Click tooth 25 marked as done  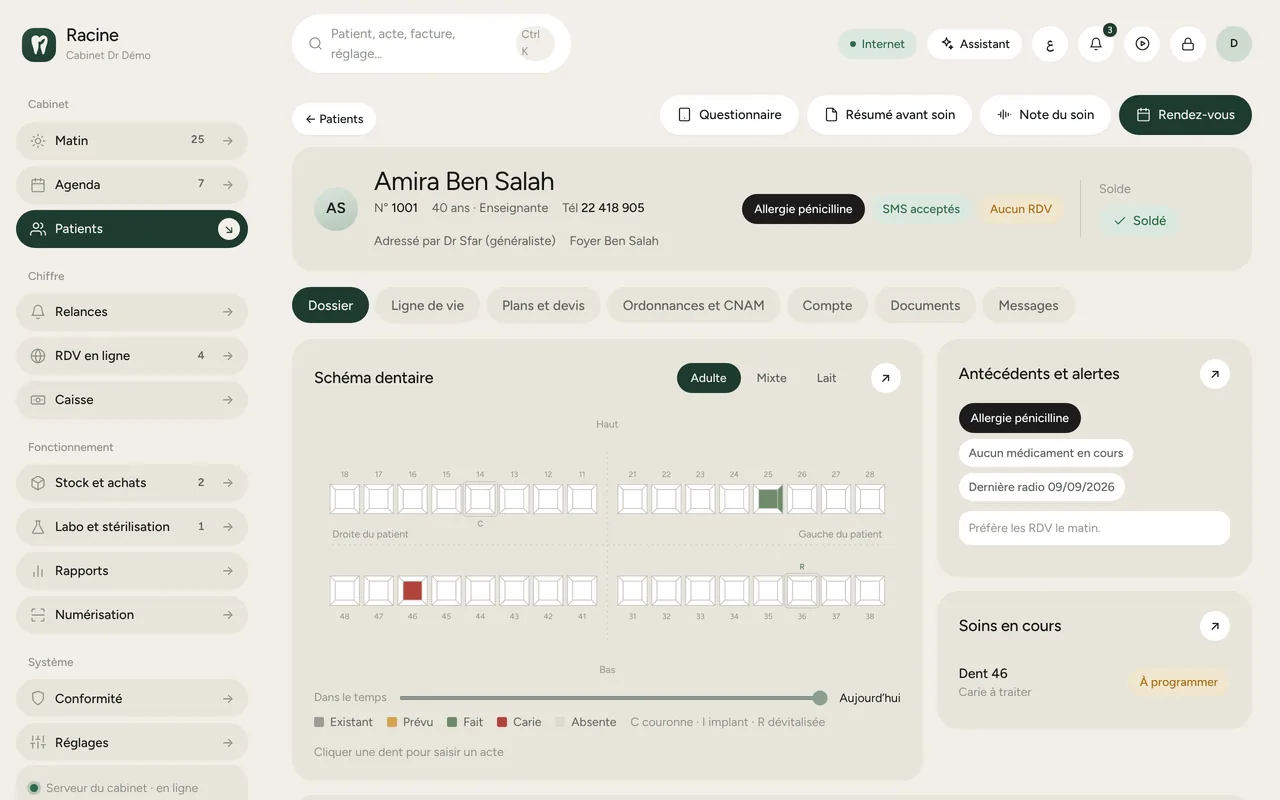click(x=768, y=499)
